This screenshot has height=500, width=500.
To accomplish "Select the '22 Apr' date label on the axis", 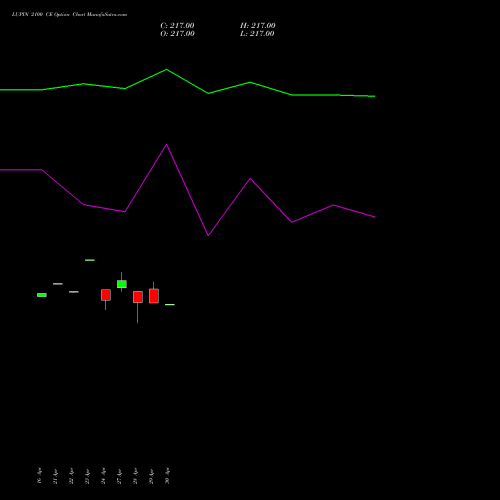I will point(71,476).
